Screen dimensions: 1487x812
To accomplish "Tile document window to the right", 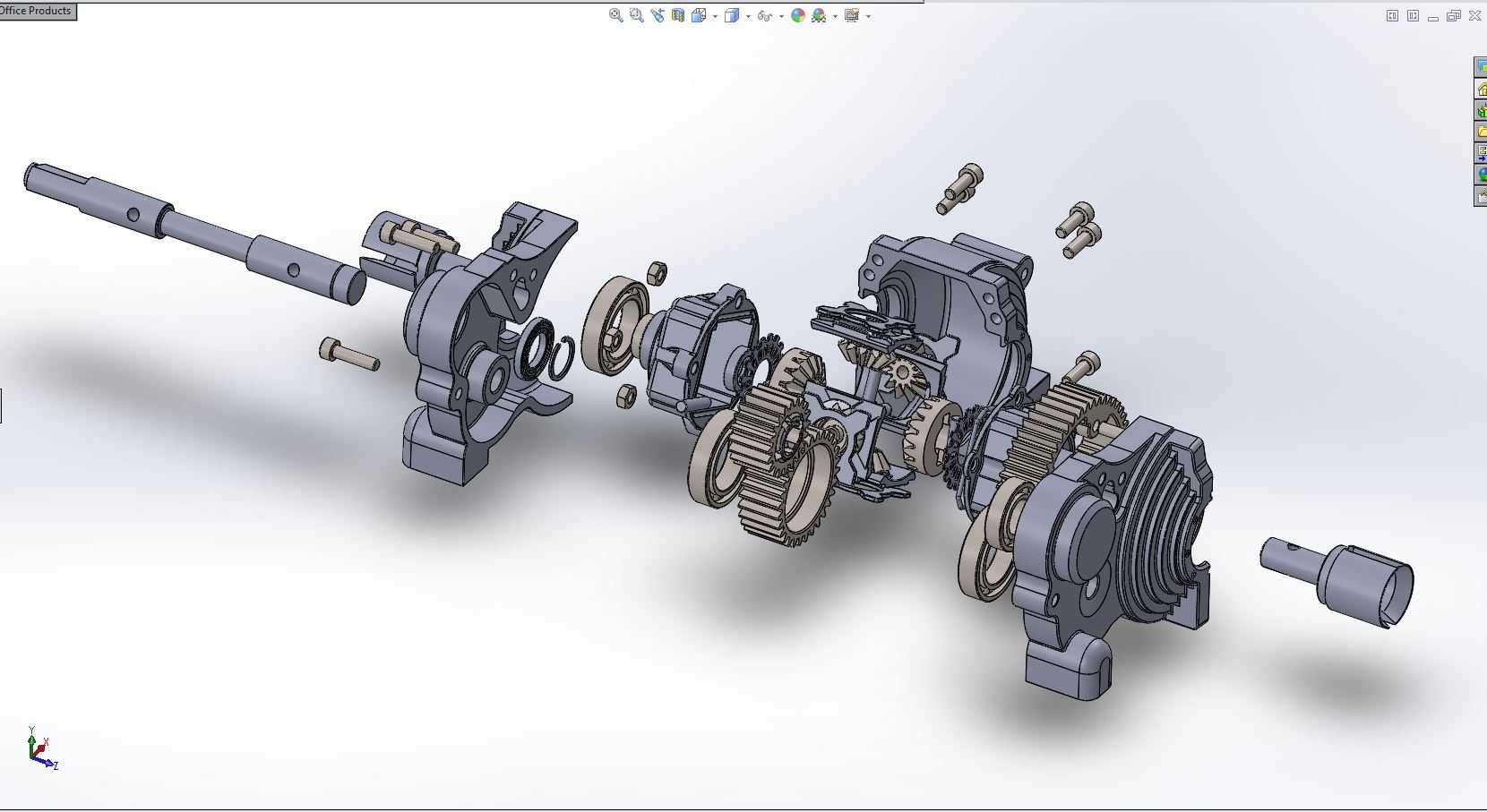I will pos(1413,16).
